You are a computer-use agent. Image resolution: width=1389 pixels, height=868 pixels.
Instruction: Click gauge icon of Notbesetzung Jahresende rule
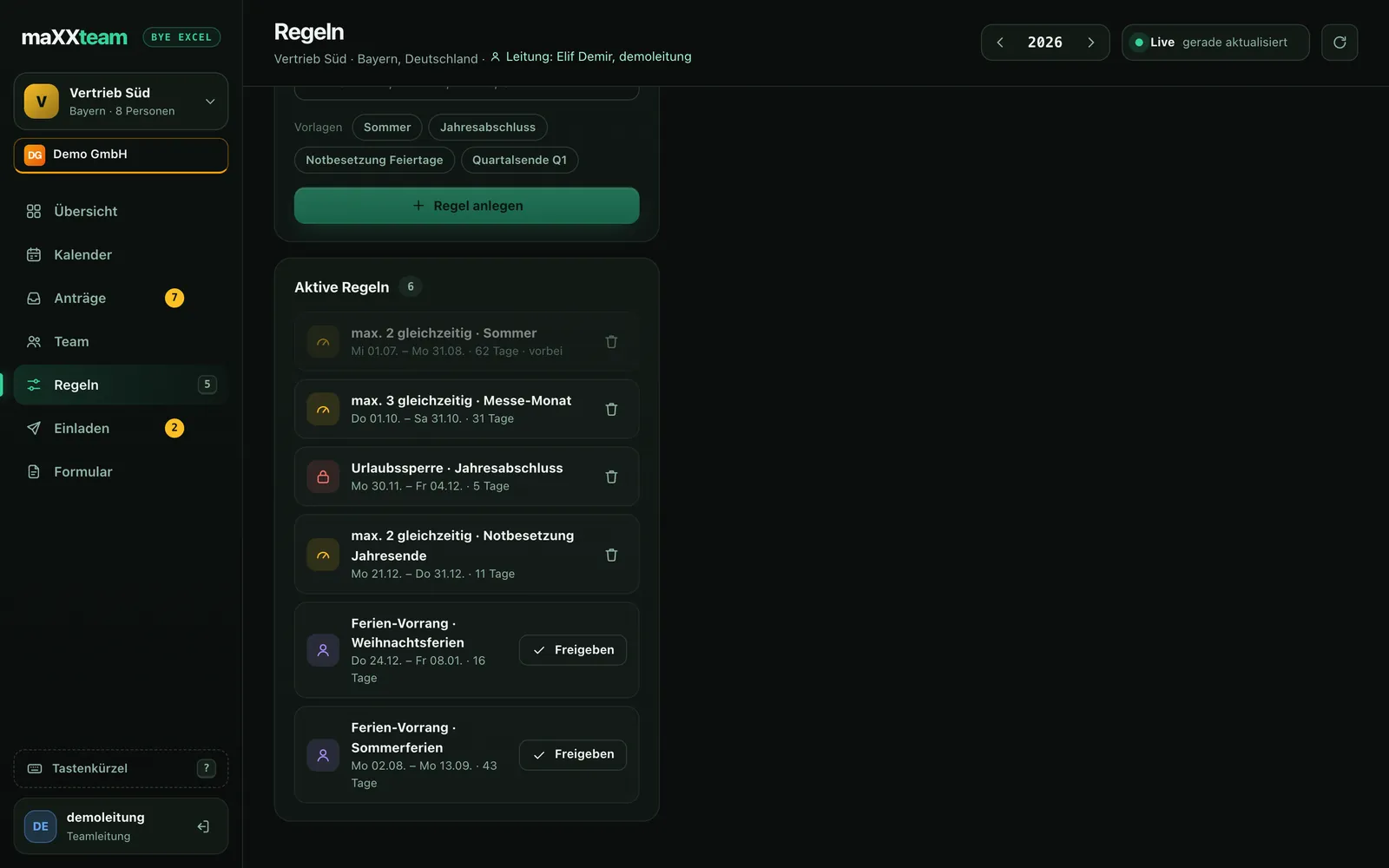[x=323, y=555]
